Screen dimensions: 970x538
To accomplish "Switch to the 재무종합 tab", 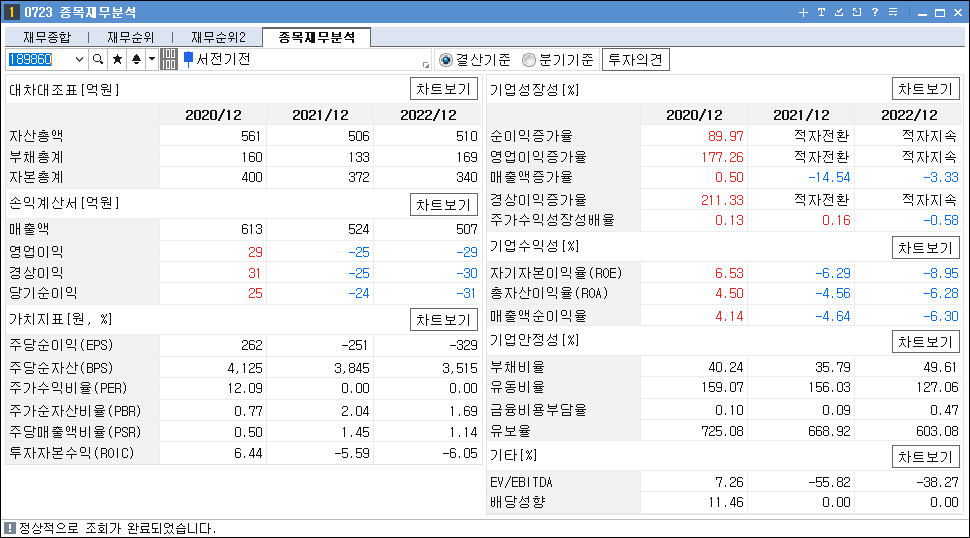I will click(48, 37).
